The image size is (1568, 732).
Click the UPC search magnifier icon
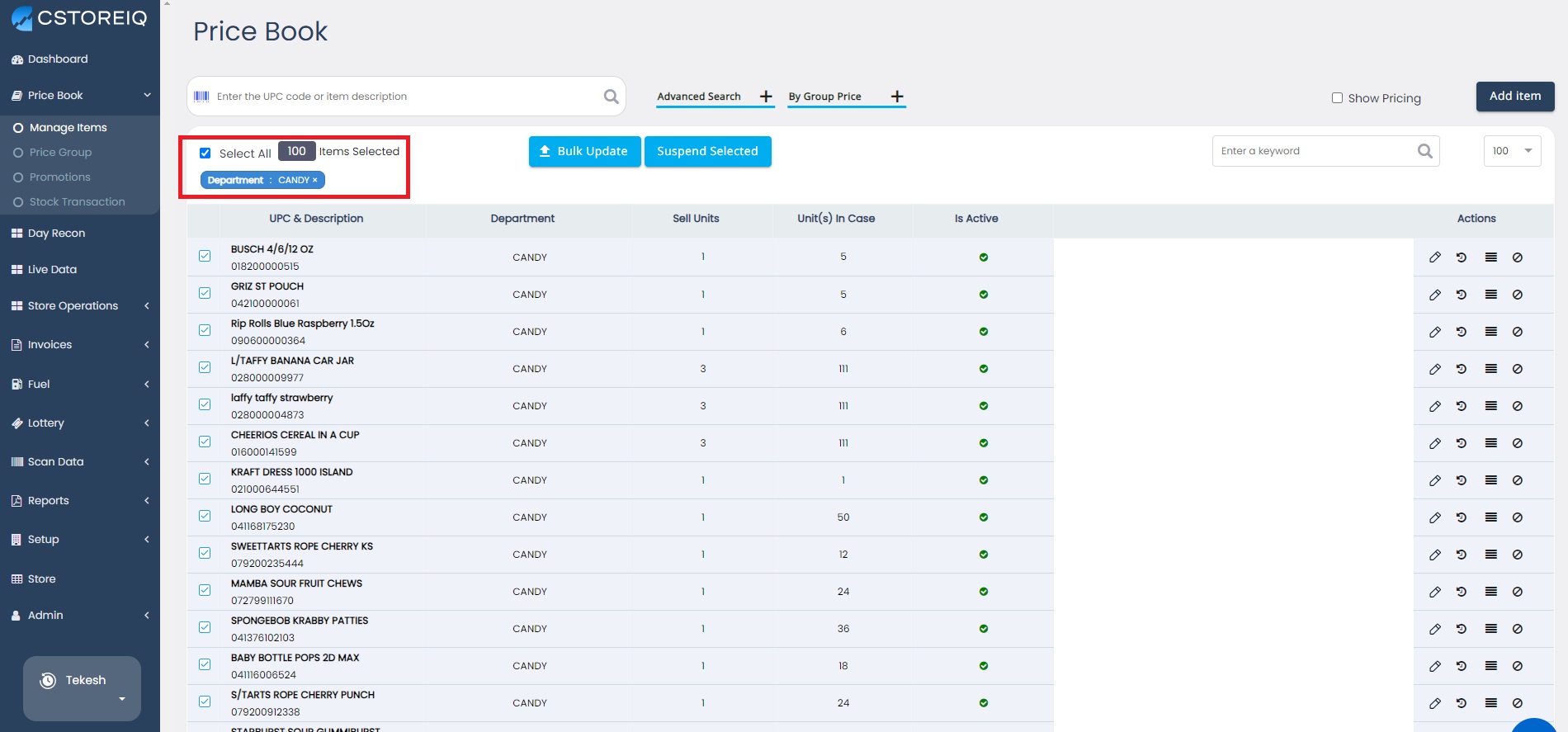click(x=611, y=97)
